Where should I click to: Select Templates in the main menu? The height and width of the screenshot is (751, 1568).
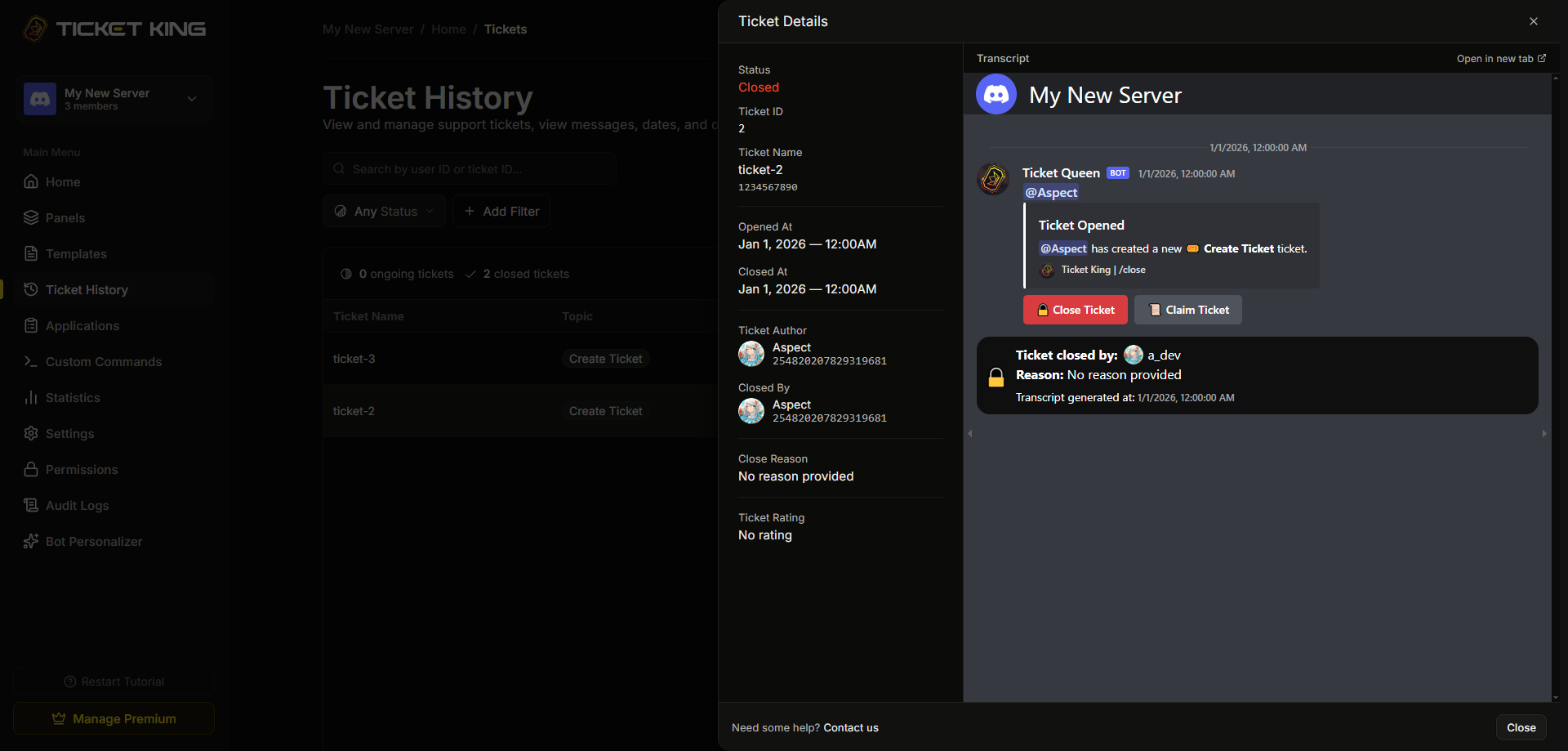76,253
